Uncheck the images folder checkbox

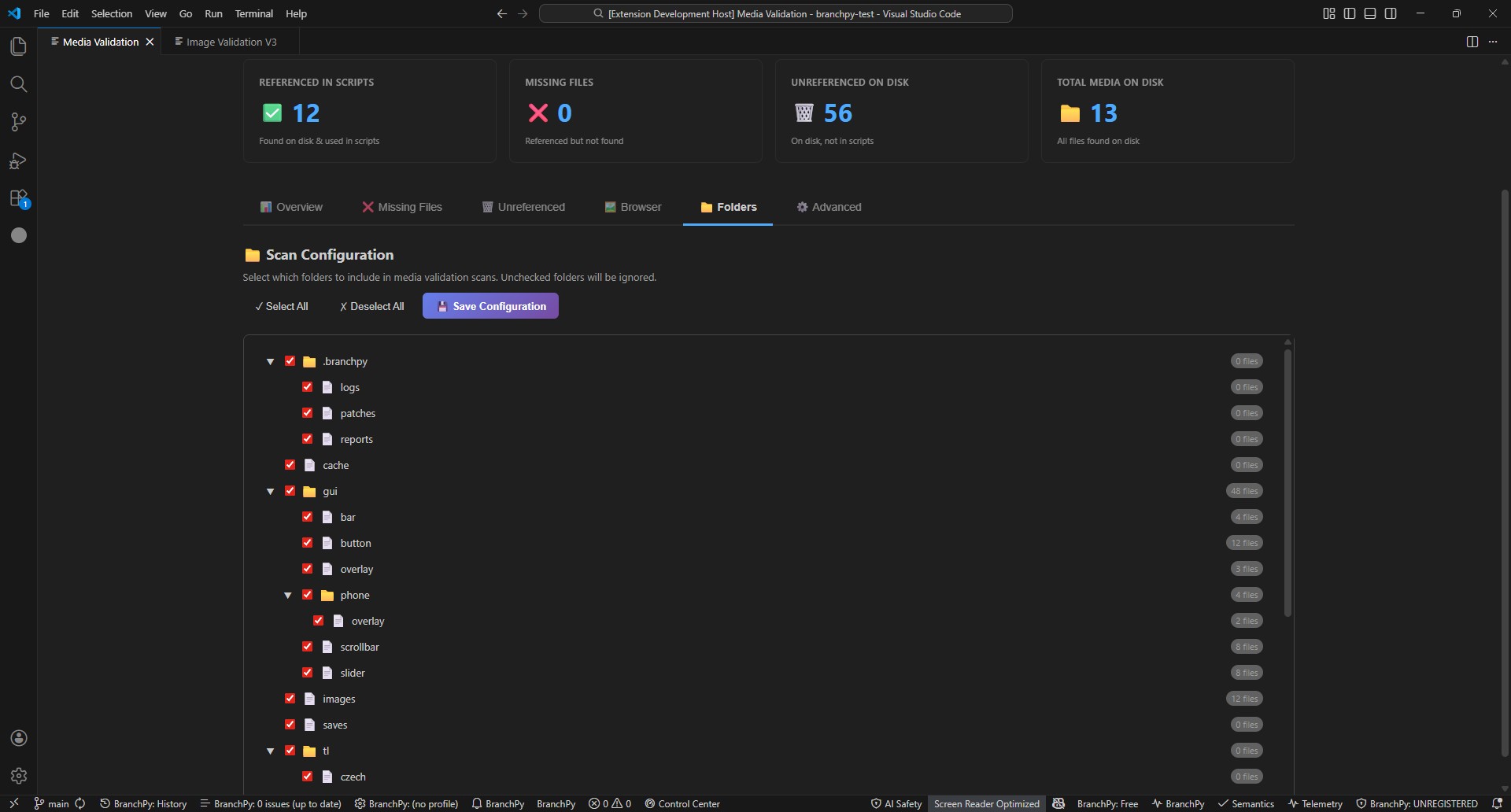point(290,699)
